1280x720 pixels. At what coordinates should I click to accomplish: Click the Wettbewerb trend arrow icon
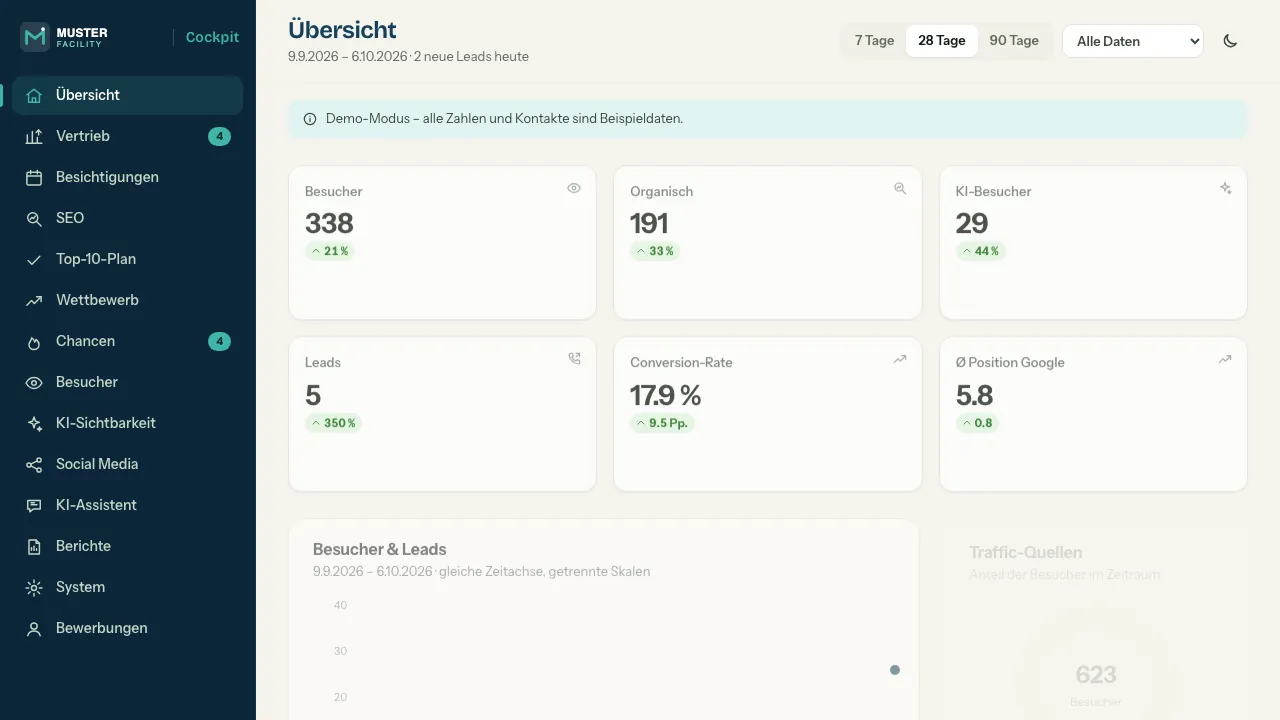coord(34,300)
